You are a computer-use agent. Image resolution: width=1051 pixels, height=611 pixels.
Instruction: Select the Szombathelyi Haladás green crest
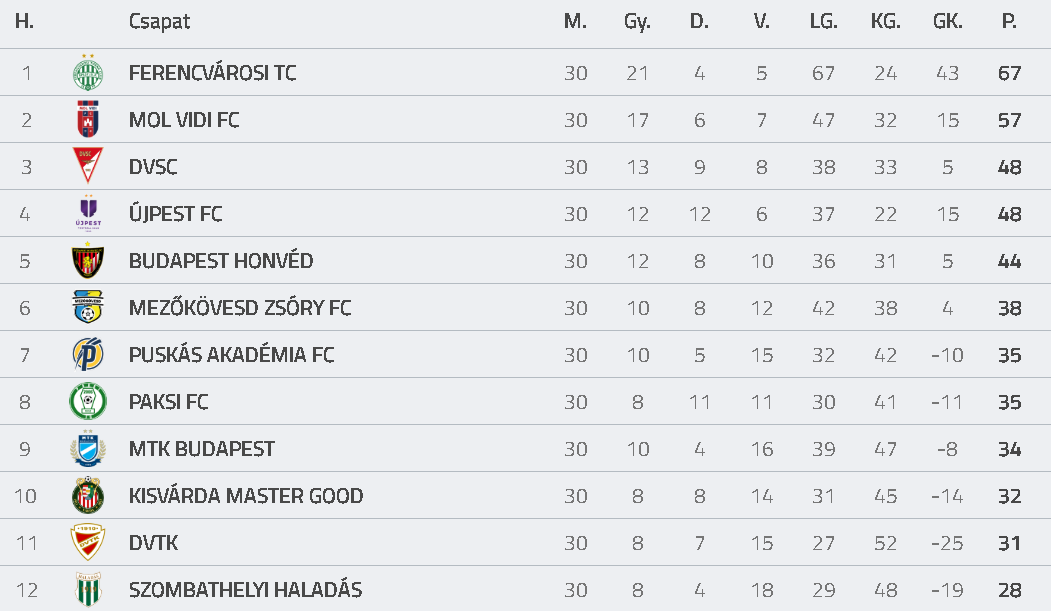(88, 590)
